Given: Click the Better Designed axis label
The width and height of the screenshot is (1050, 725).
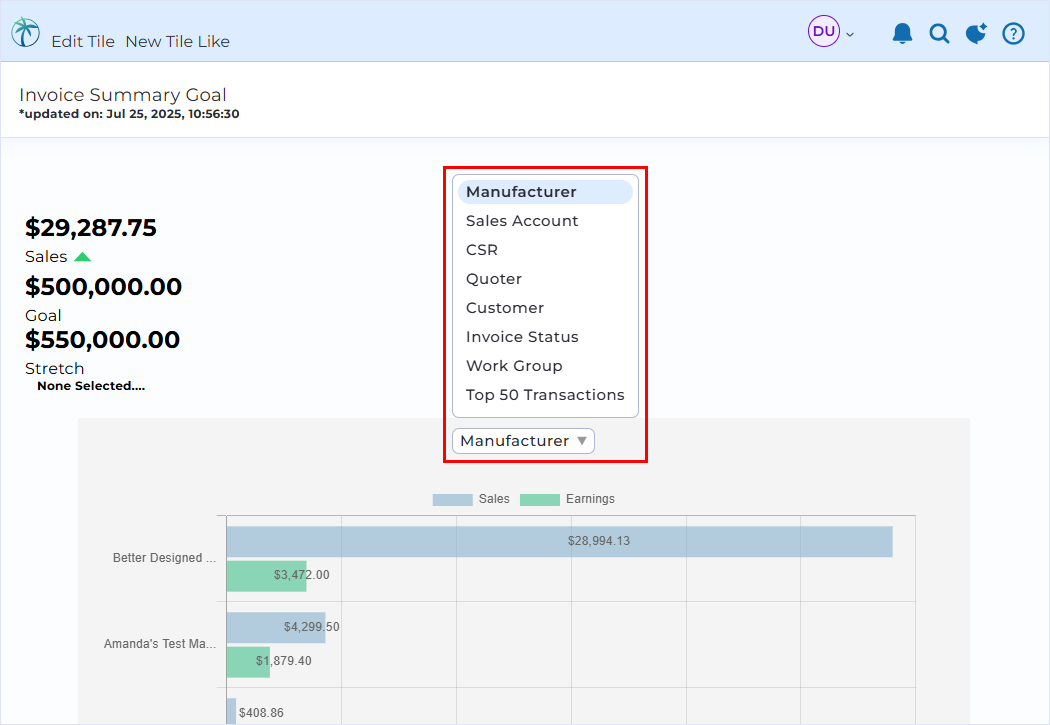Looking at the screenshot, I should (164, 558).
